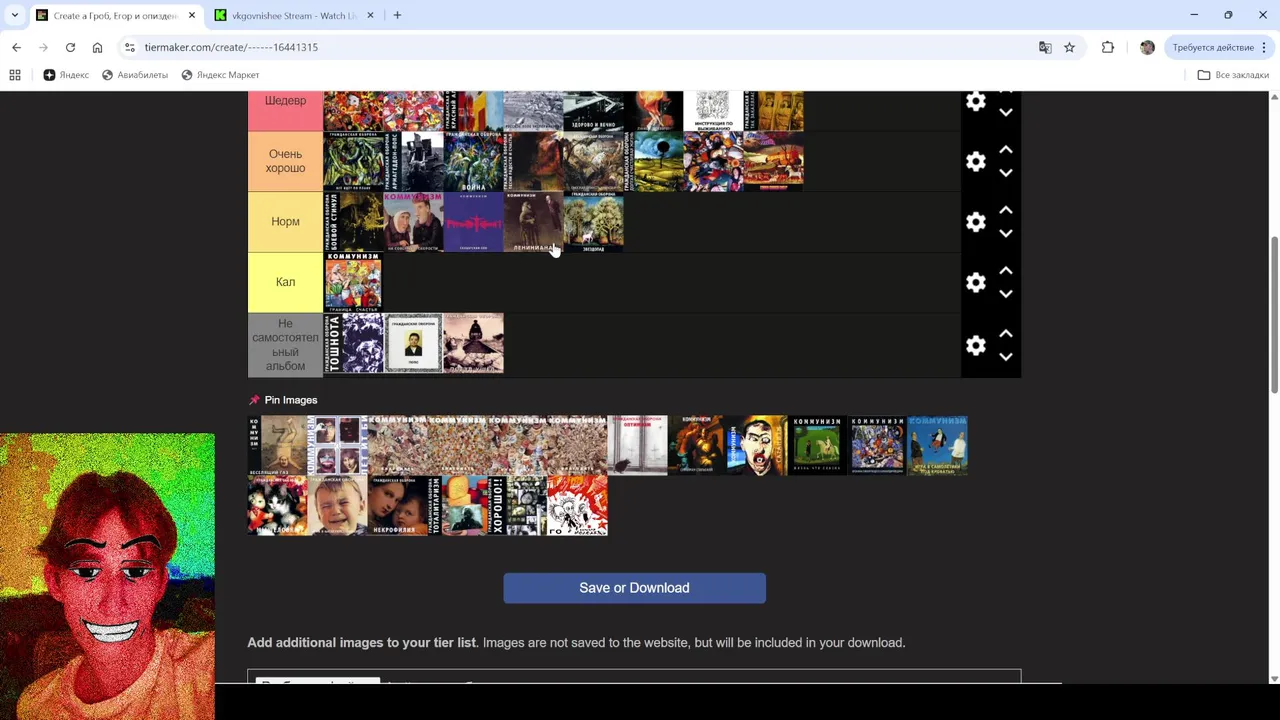Select the Граница счастья cover in Кал
The width and height of the screenshot is (1280, 720).
(x=353, y=282)
